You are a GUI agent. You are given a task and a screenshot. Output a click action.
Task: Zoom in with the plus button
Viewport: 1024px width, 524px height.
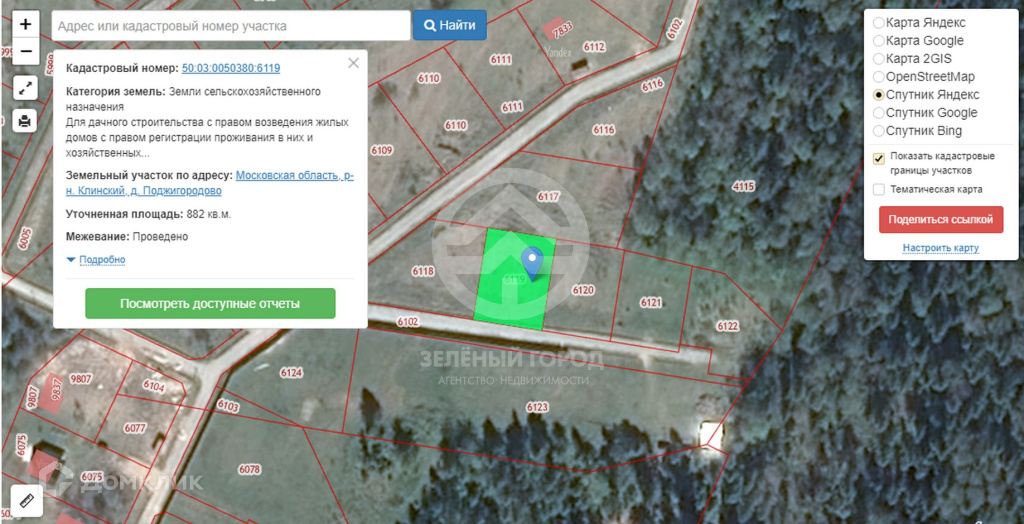tap(25, 25)
